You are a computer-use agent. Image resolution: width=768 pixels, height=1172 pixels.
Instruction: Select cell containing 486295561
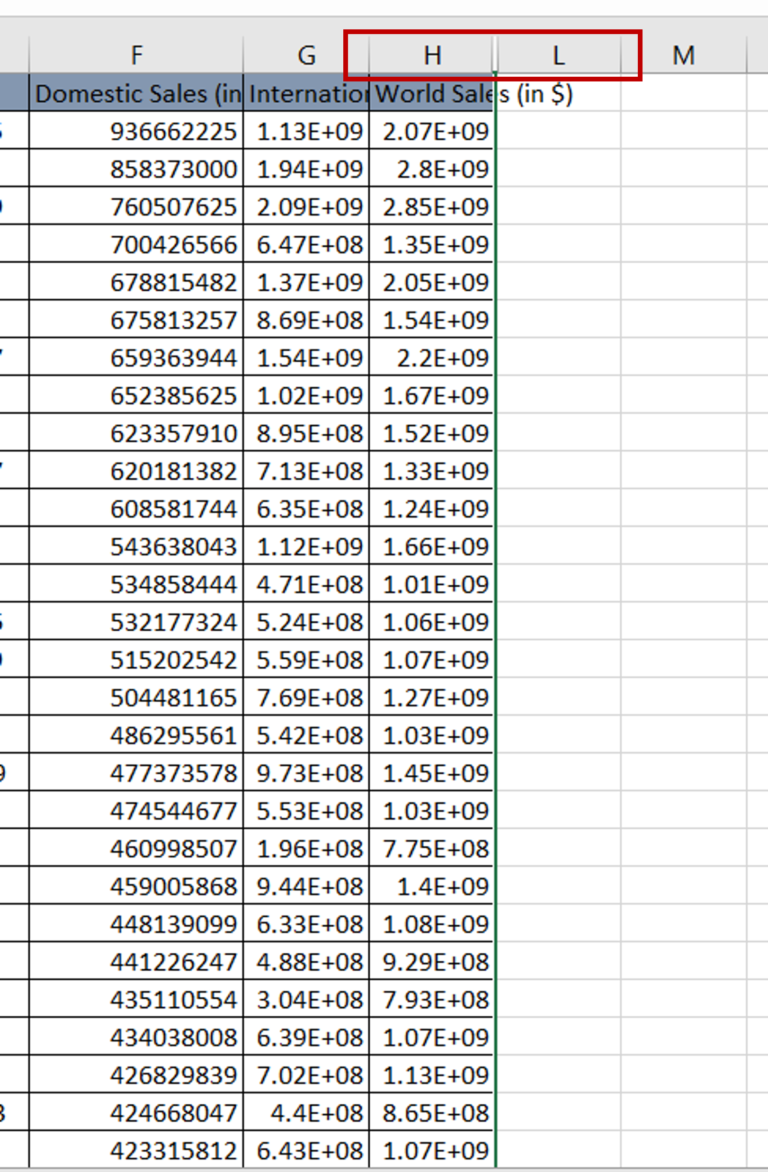[136, 735]
